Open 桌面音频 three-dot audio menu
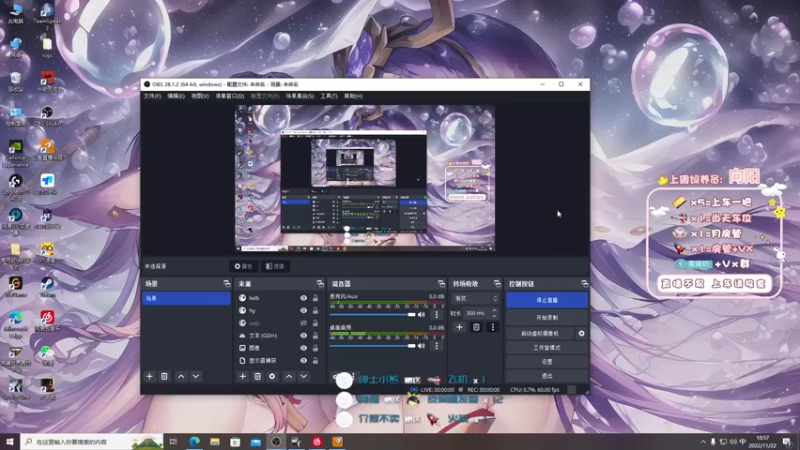This screenshot has height=450, width=800. tap(437, 346)
